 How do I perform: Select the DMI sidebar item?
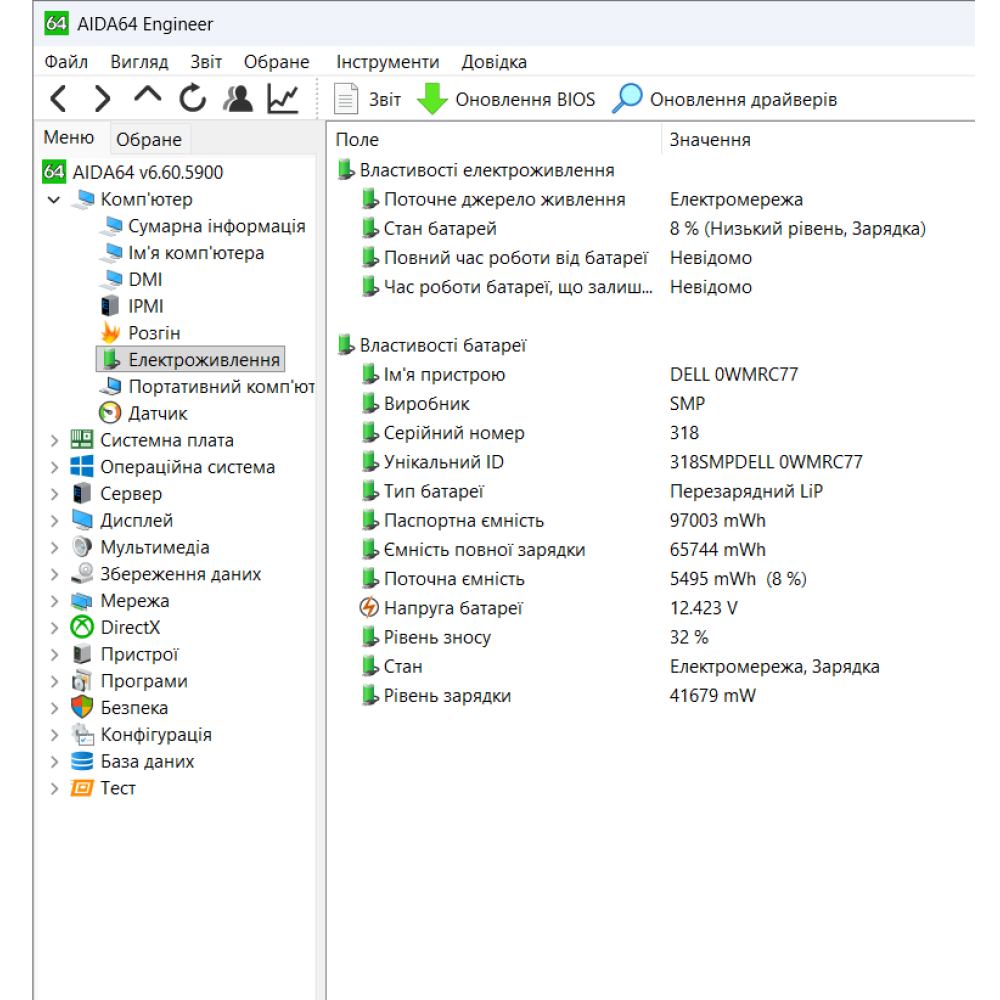pyautogui.click(x=146, y=279)
